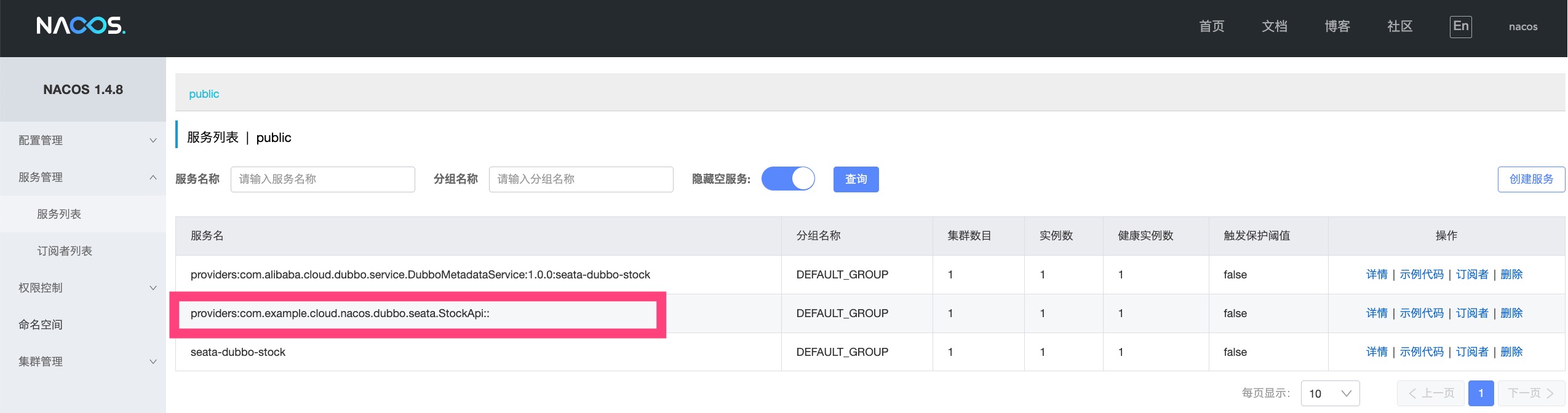Expand the 集群管理 menu
The image size is (1568, 413).
point(83,361)
